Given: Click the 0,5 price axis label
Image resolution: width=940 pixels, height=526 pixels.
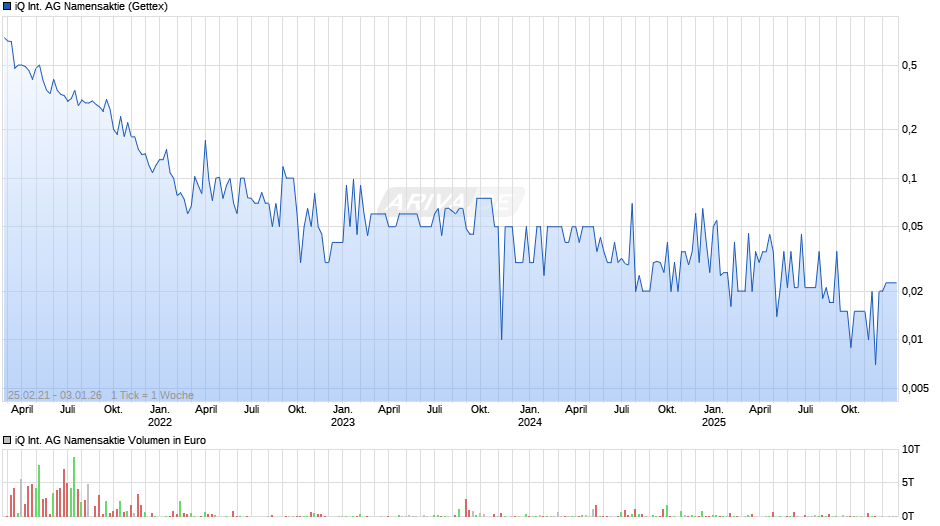Looking at the screenshot, I should tap(909, 65).
